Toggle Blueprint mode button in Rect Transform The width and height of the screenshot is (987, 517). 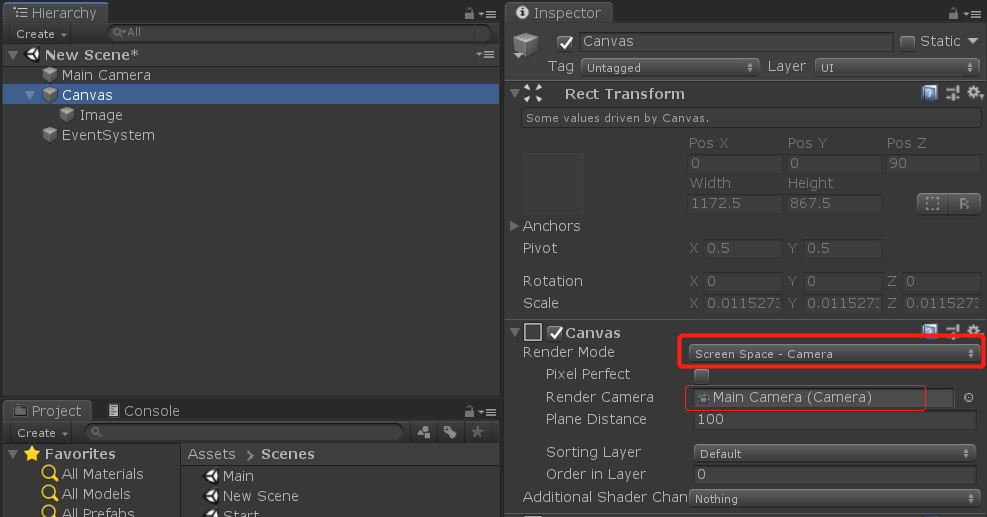click(932, 203)
